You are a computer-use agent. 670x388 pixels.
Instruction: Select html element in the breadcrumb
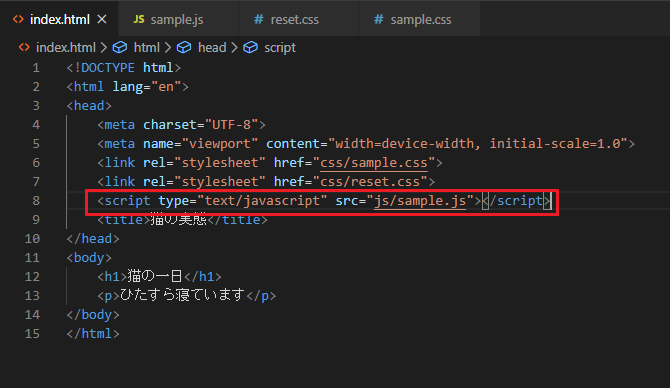[147, 47]
